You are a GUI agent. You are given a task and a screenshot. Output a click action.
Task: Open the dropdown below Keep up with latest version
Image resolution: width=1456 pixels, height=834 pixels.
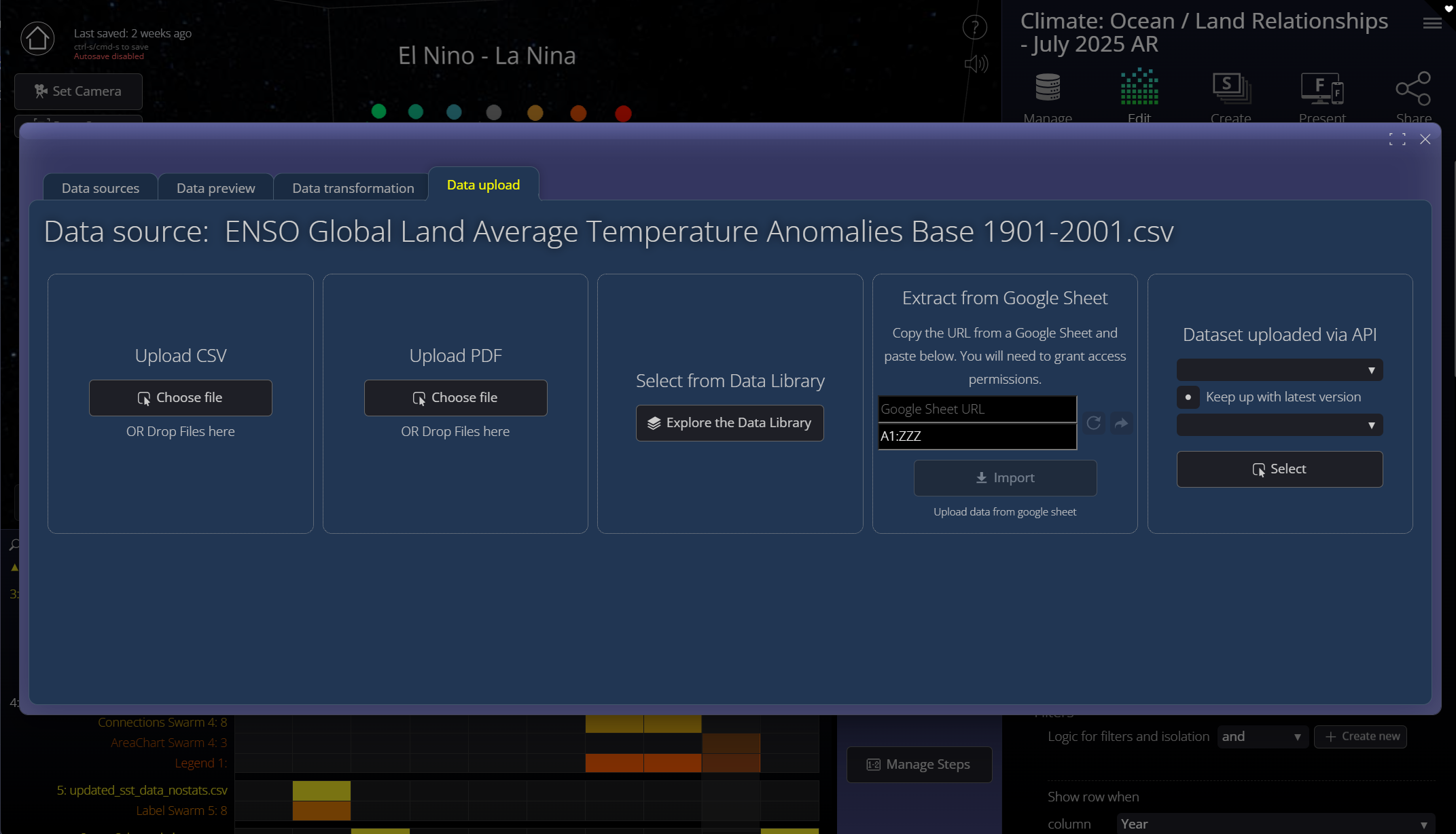[x=1279, y=425]
